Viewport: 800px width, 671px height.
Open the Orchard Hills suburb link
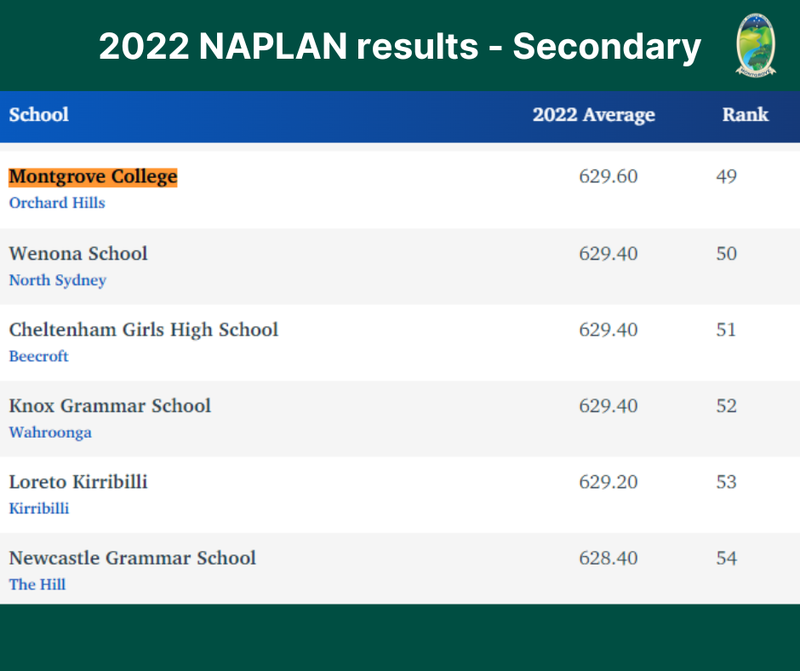pyautogui.click(x=57, y=203)
